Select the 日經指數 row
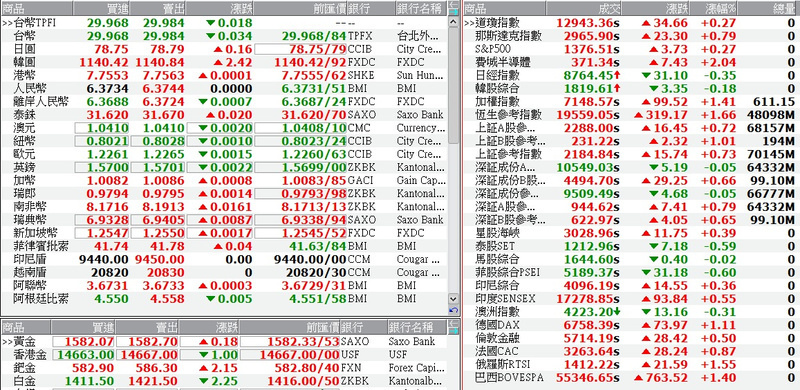The image size is (800, 390). pos(631,75)
